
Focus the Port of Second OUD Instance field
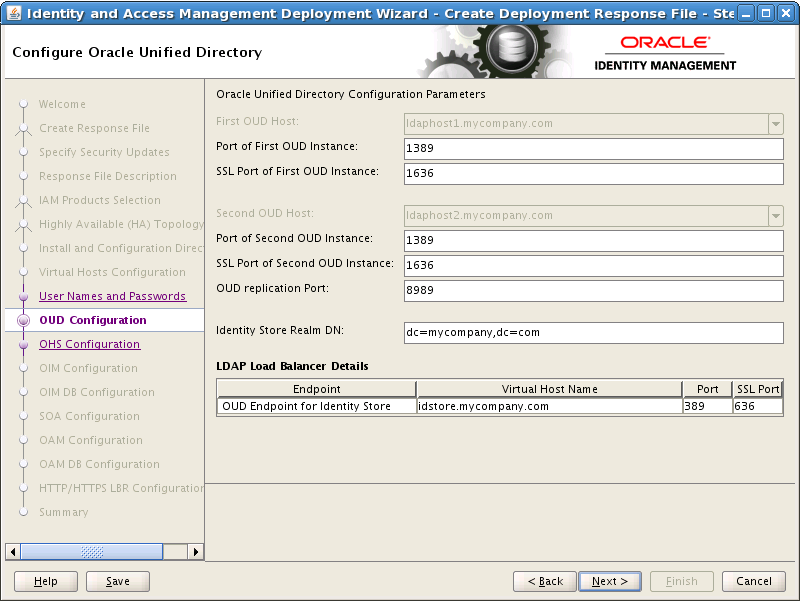pos(593,240)
